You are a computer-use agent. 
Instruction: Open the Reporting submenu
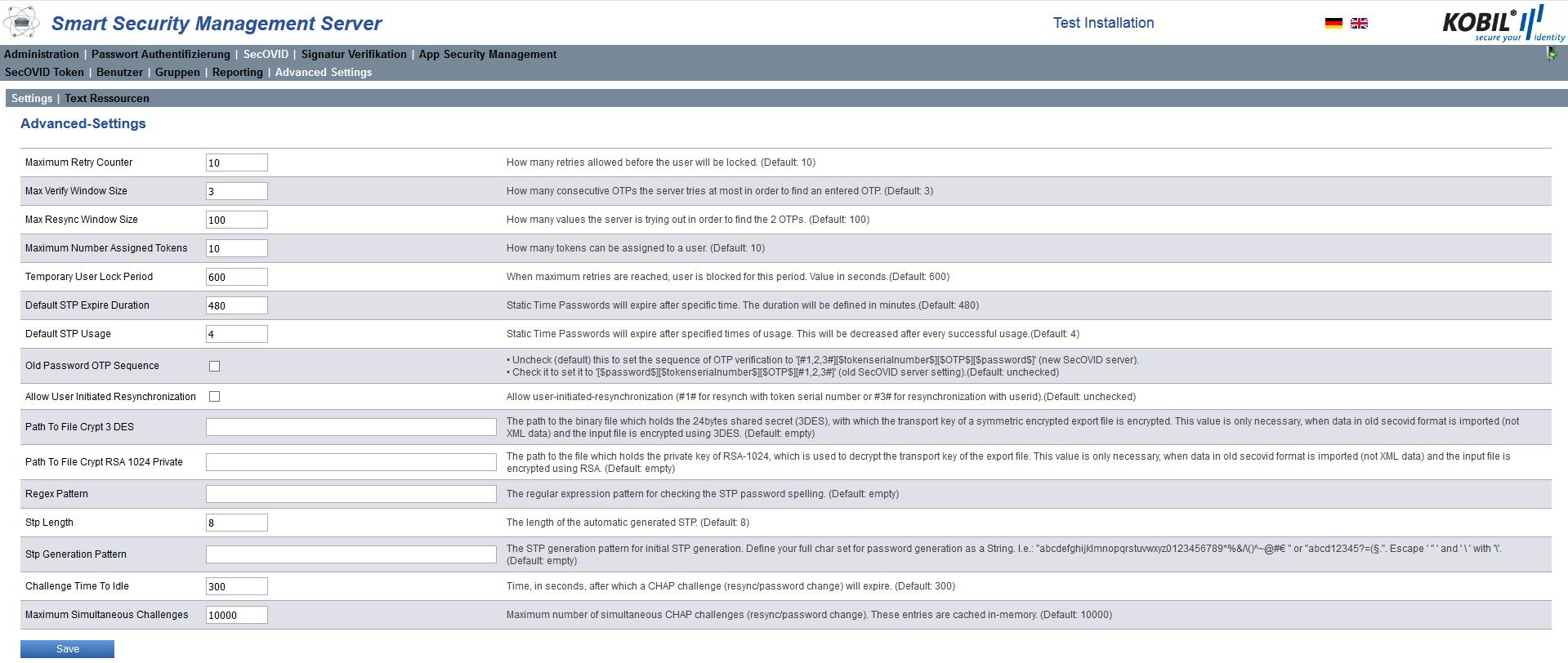238,72
